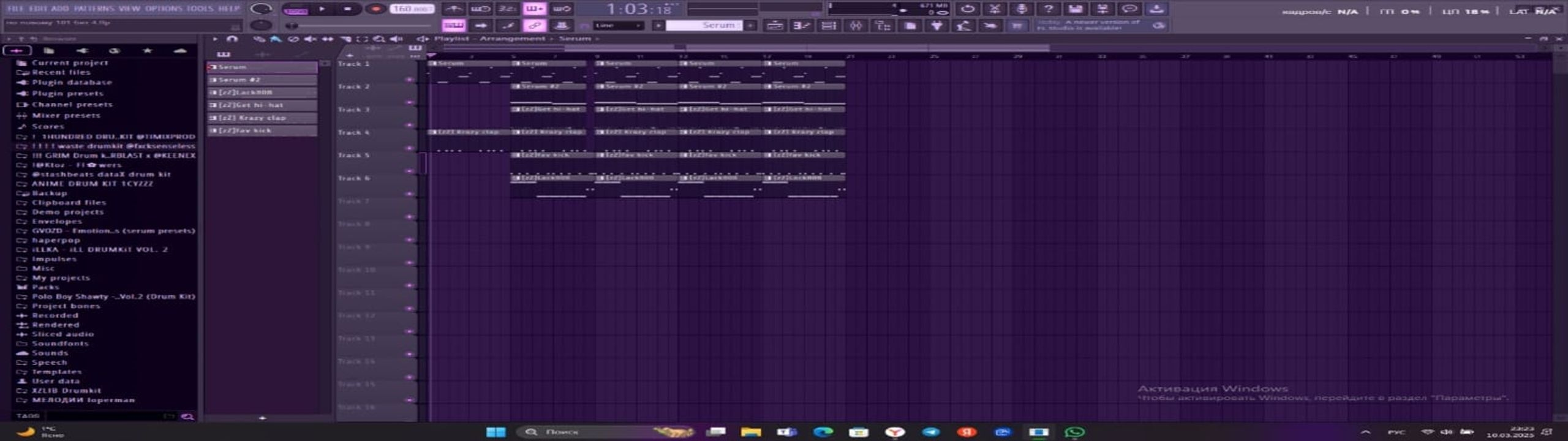1568x441 pixels.
Task: Click the Track 1 header label
Action: 354,64
